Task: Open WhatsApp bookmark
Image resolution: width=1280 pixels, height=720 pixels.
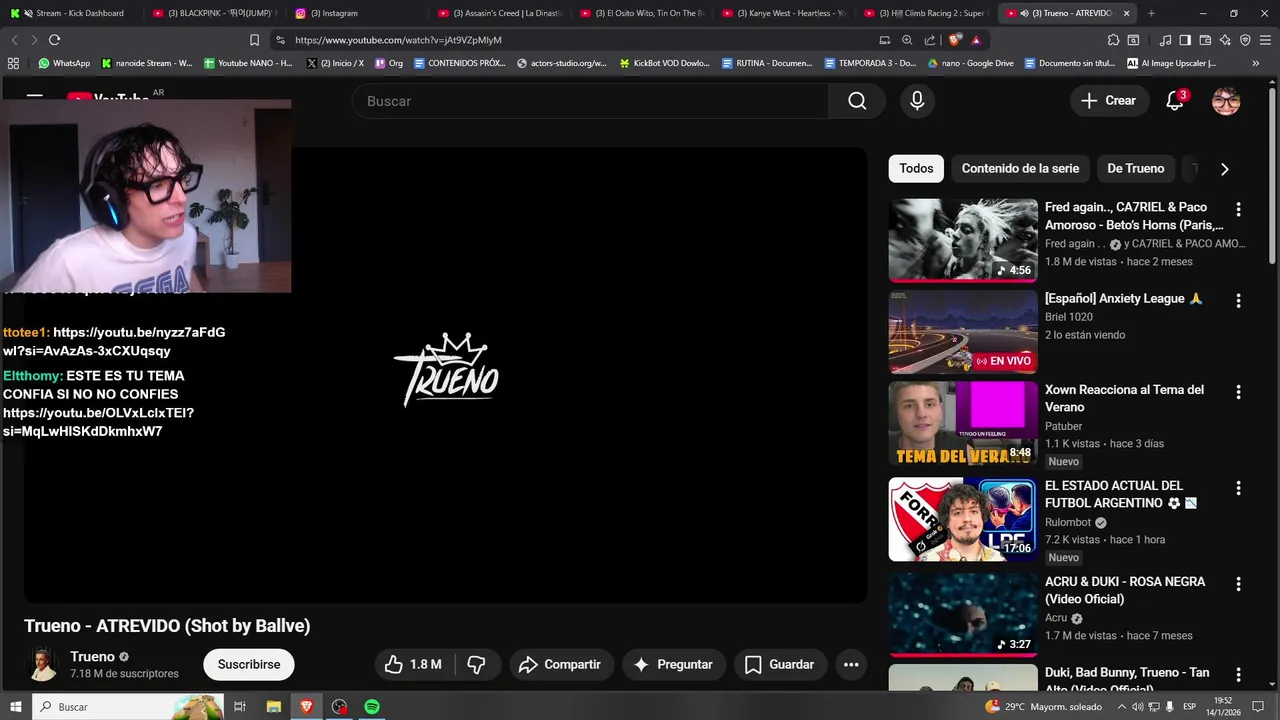Action: 64,63
